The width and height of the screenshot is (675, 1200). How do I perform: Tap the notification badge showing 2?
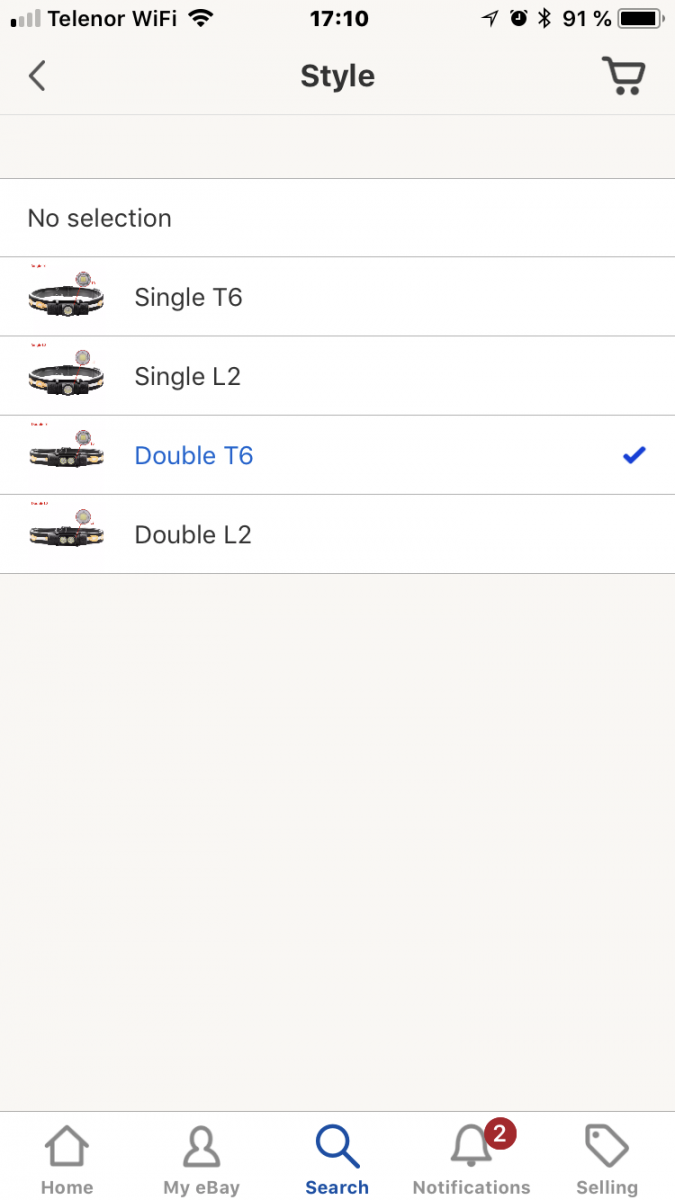[x=499, y=1134]
